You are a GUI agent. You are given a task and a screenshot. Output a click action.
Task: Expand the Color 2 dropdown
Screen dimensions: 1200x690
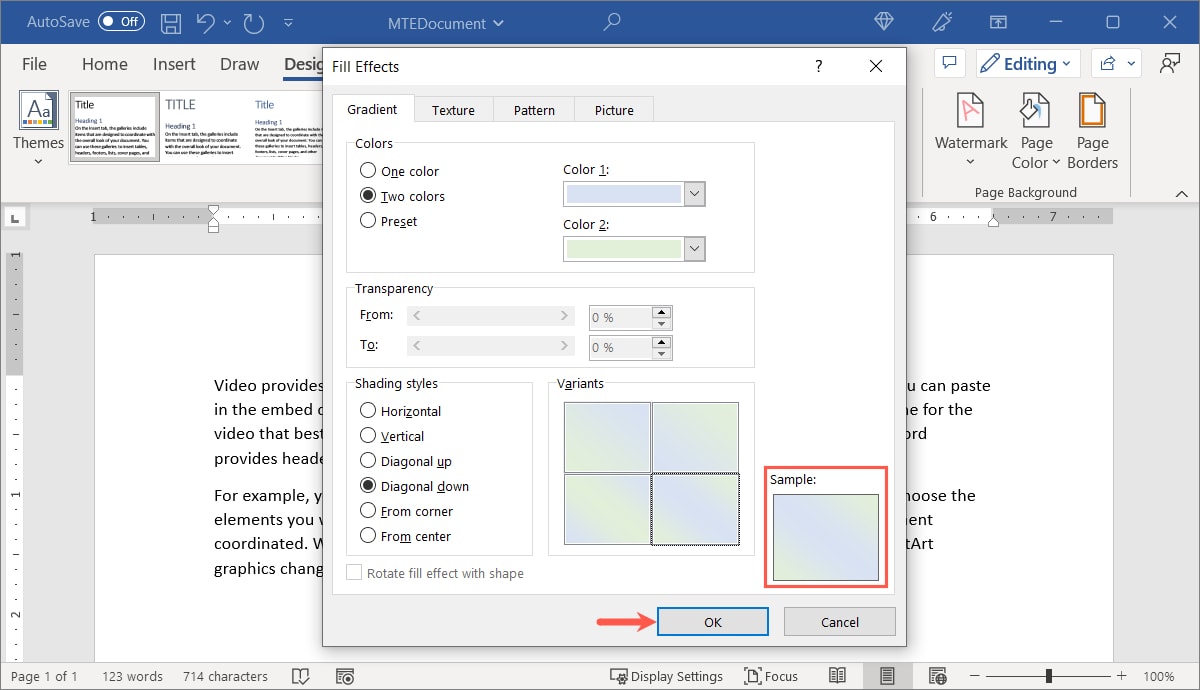click(x=695, y=249)
